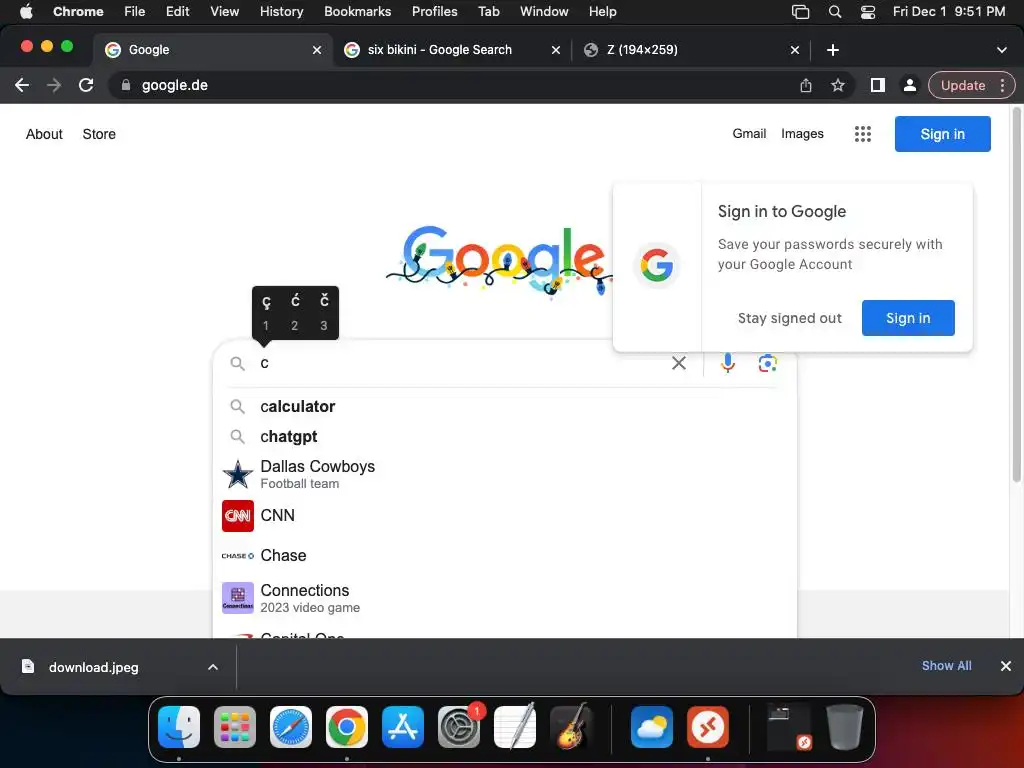Select the č accent option
The image size is (1024, 768).
coord(324,312)
